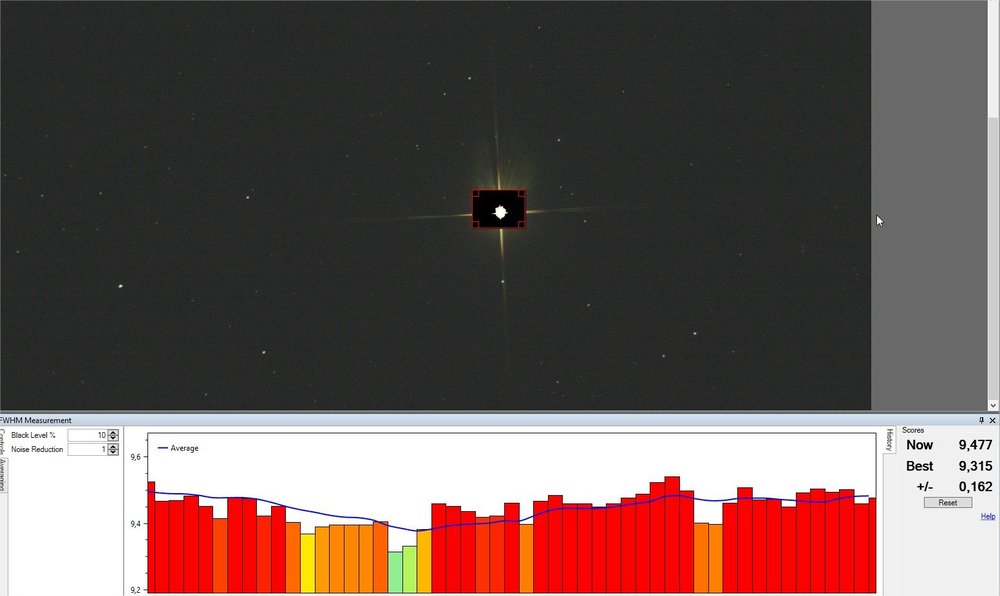Close the FWHM Measurement panel
1000x596 pixels.
click(x=993, y=420)
